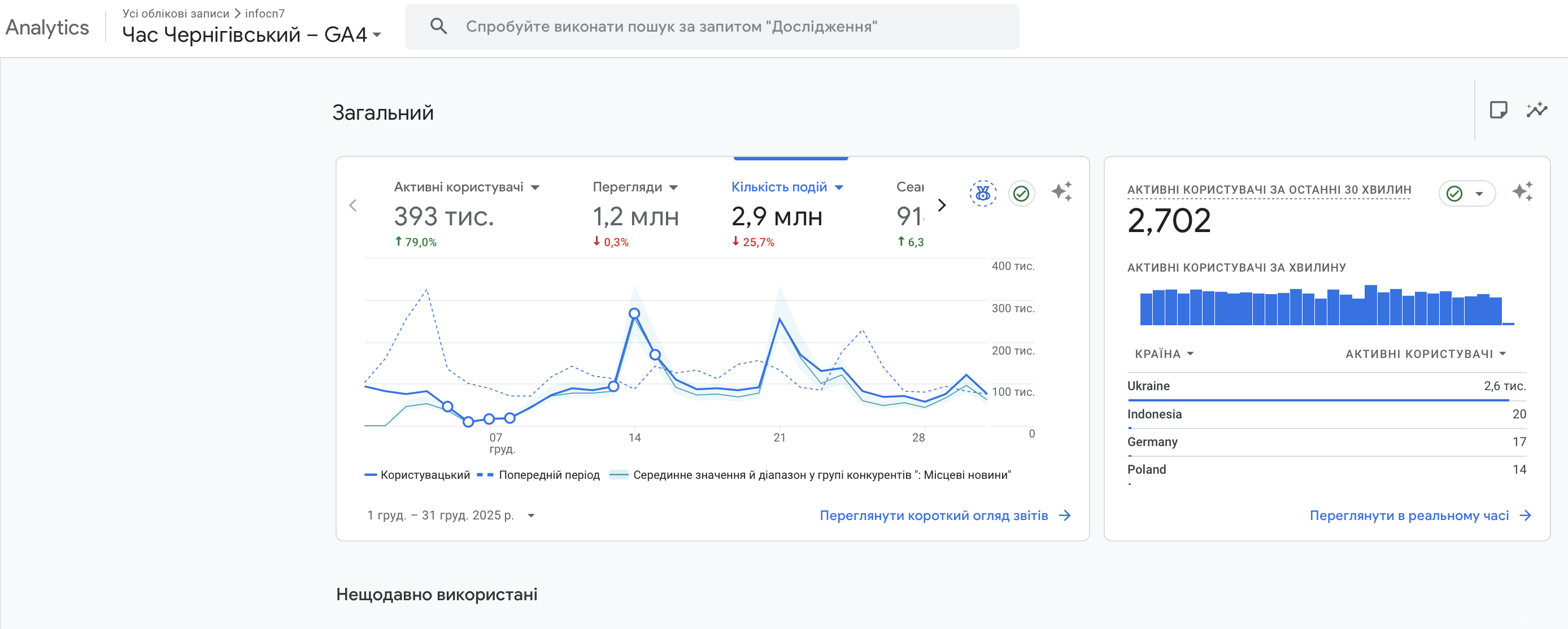This screenshot has width=1568, height=629.
Task: Open the realtime data quality checkmark dropdown
Action: click(1466, 194)
